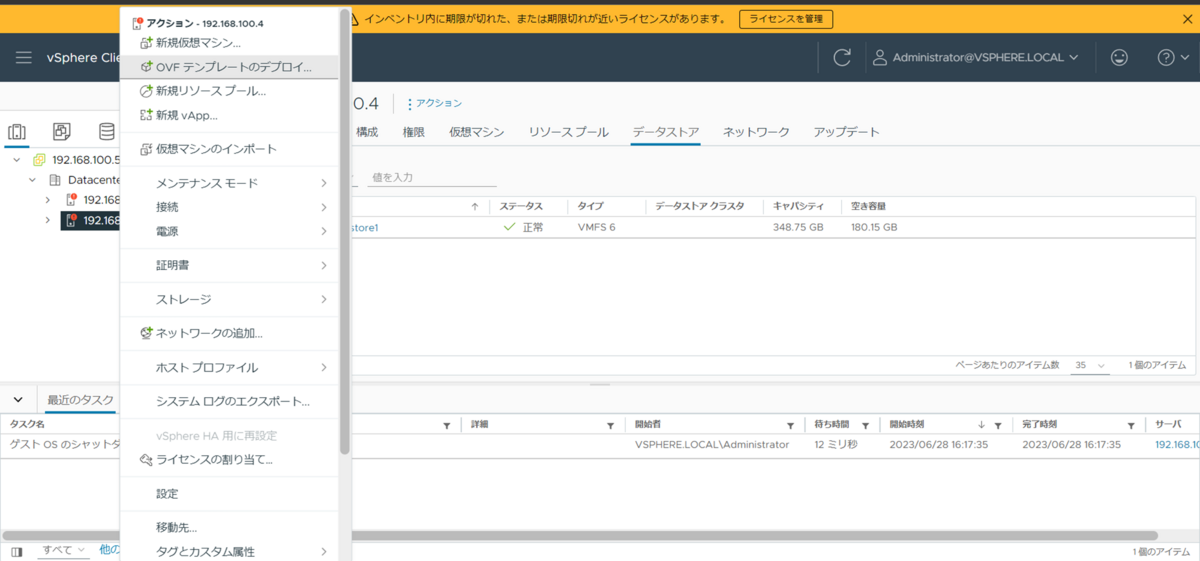Click the horizontal scrollbar of task list
Screen dimensions: 1200x561
pyautogui.click(x=580, y=536)
